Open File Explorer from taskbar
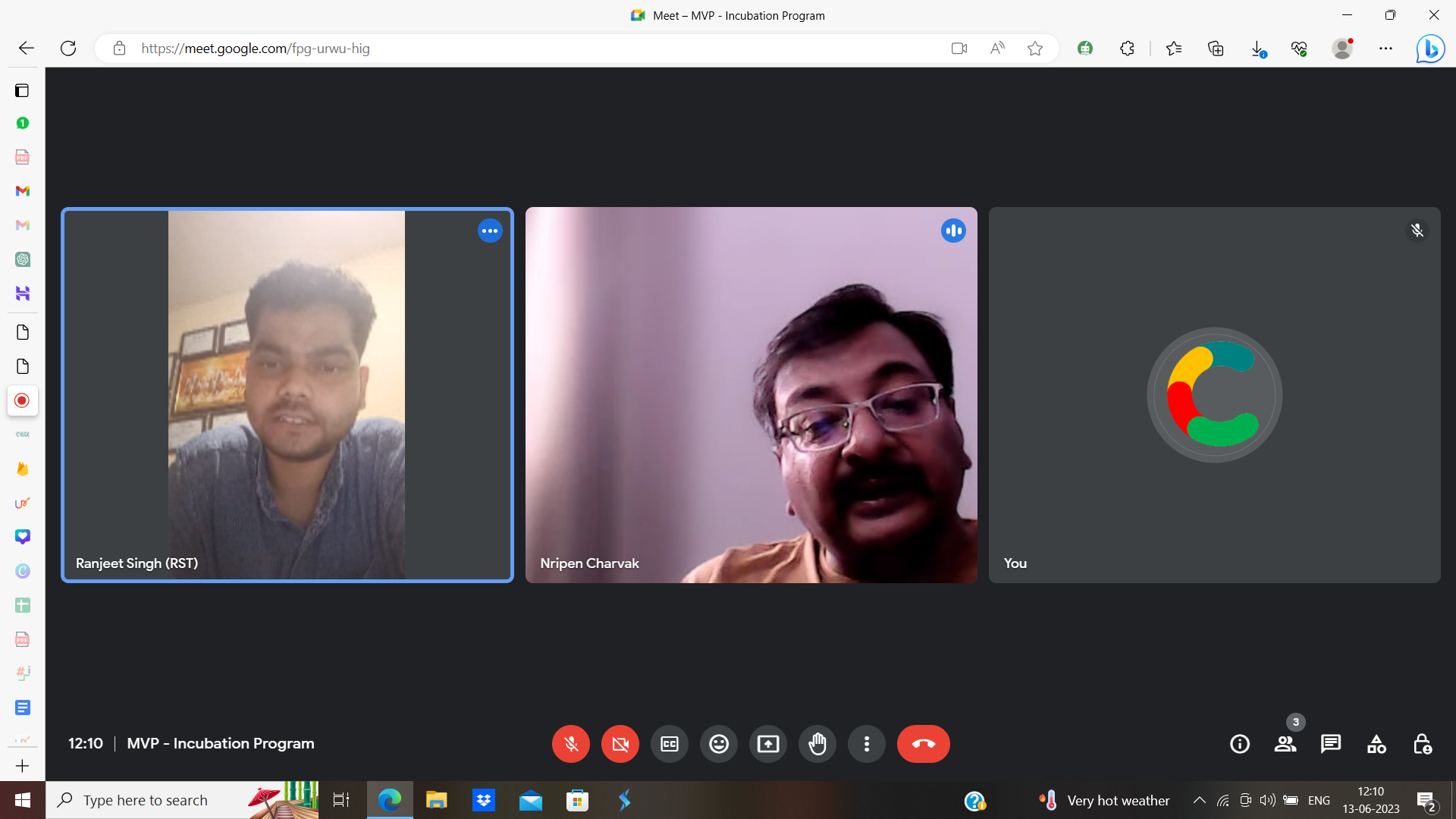 tap(437, 800)
